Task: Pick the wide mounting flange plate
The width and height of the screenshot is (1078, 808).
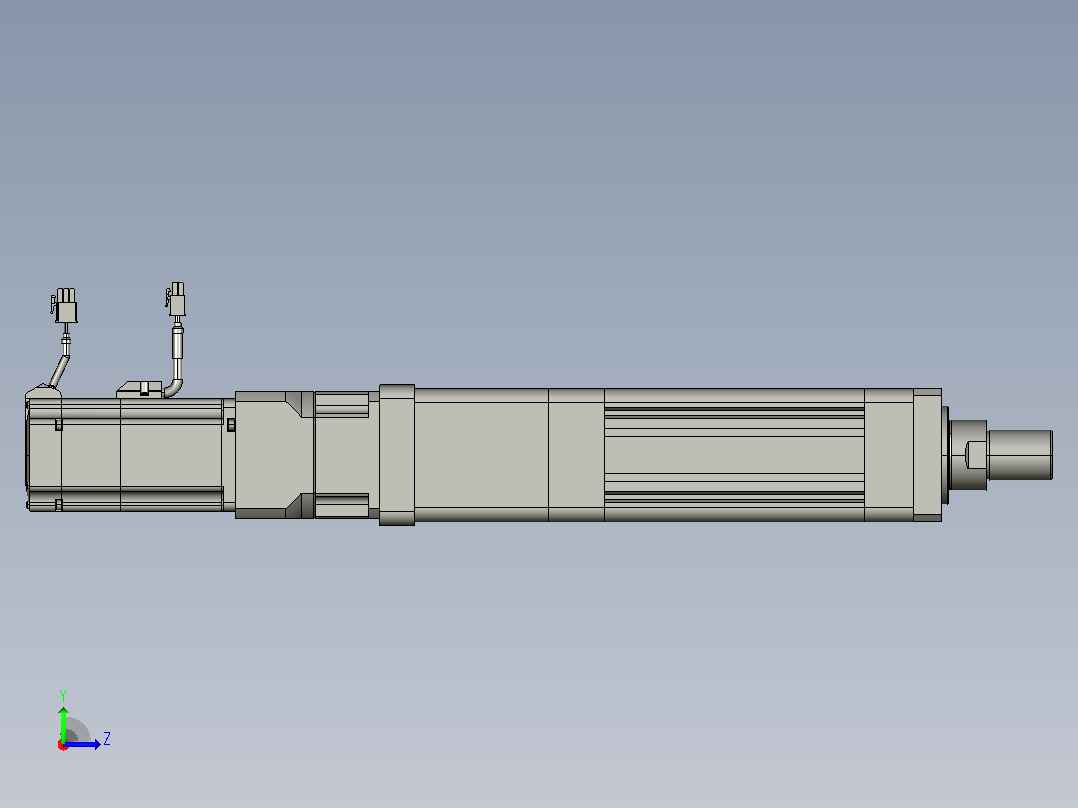Action: (397, 455)
